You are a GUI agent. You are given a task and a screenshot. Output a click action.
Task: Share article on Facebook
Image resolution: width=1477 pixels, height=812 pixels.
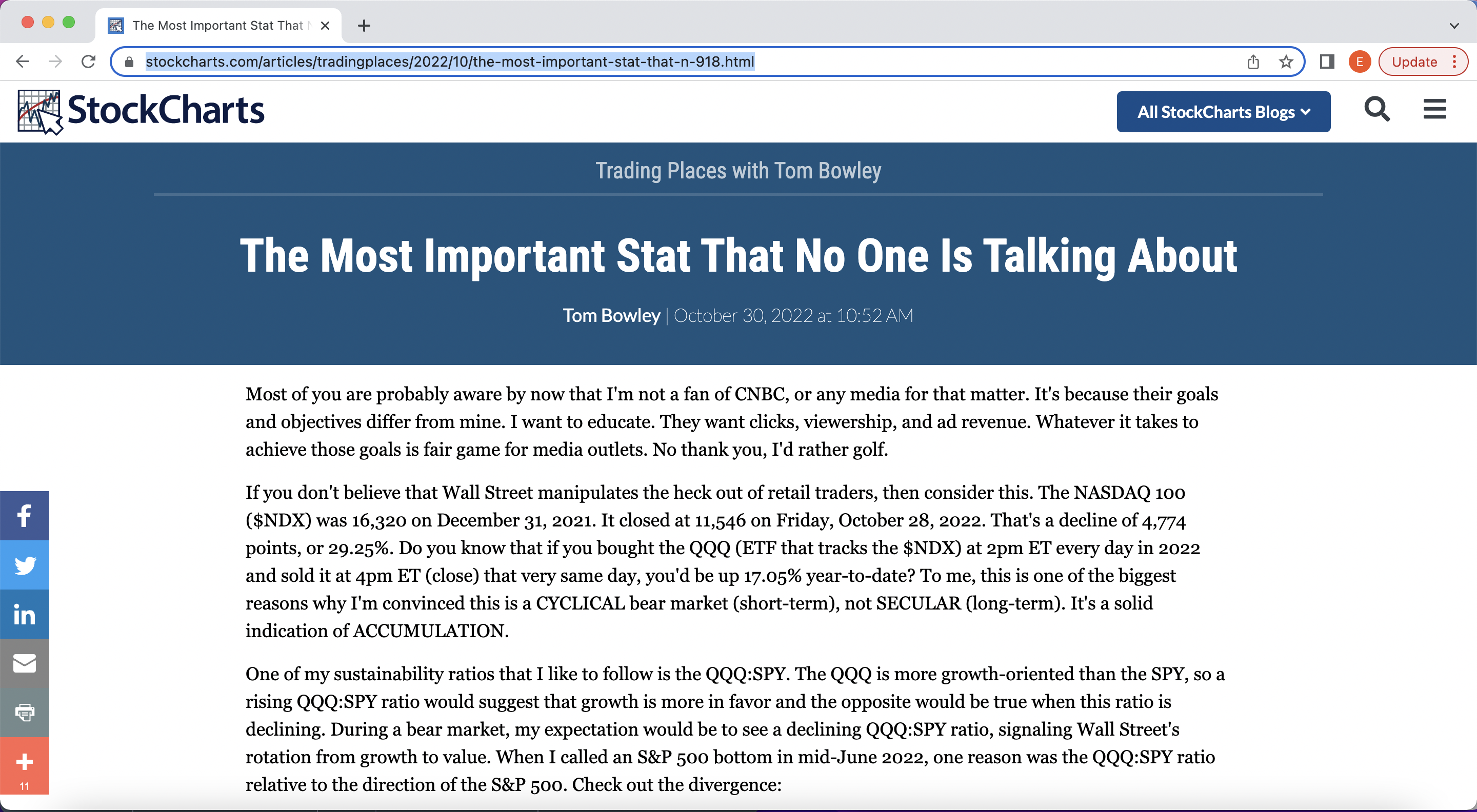(x=25, y=516)
